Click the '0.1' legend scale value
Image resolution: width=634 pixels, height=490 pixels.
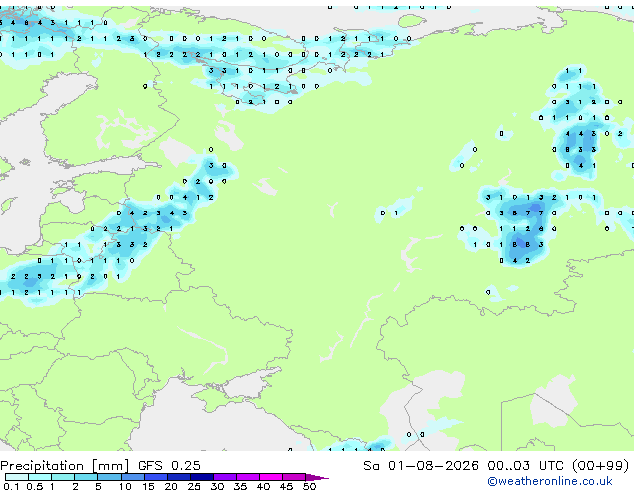pos(10,486)
